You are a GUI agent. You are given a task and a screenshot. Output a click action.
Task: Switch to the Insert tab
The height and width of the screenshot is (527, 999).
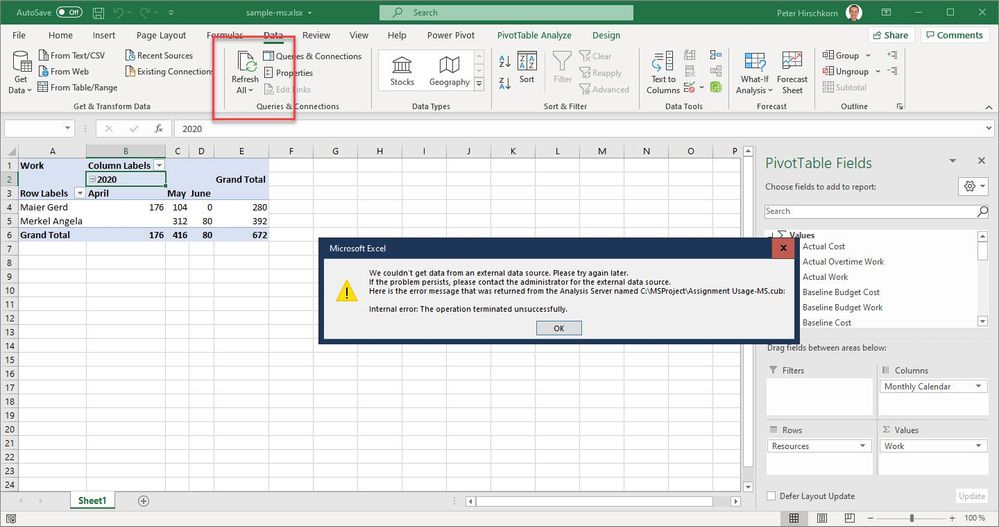104,35
